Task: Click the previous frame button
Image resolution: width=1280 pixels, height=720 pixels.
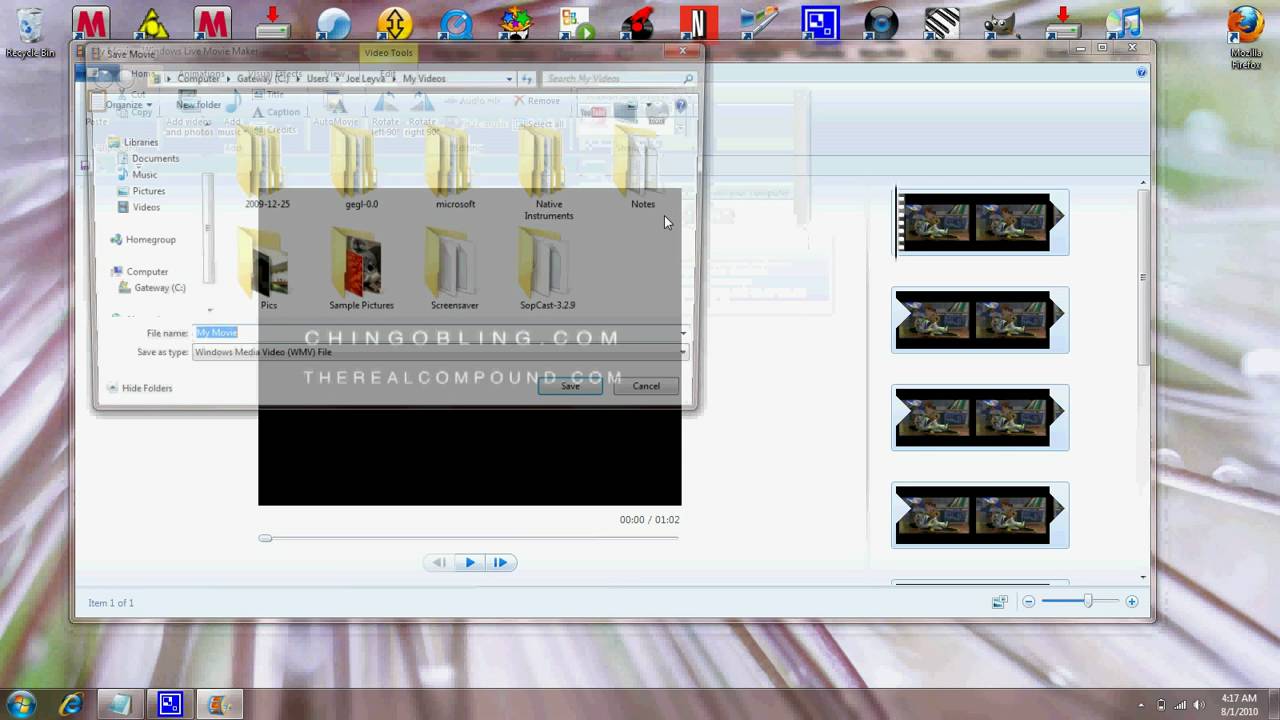Action: (x=439, y=563)
